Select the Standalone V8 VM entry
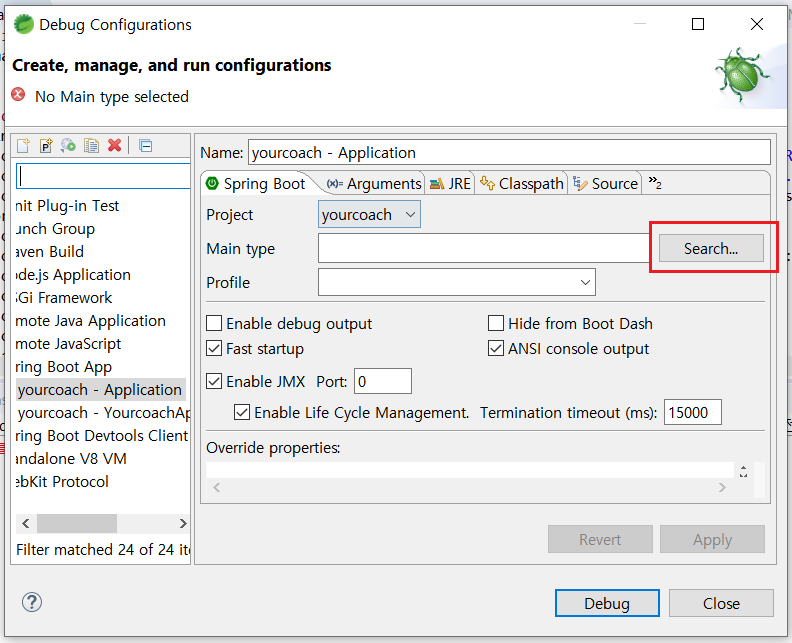 [71, 459]
